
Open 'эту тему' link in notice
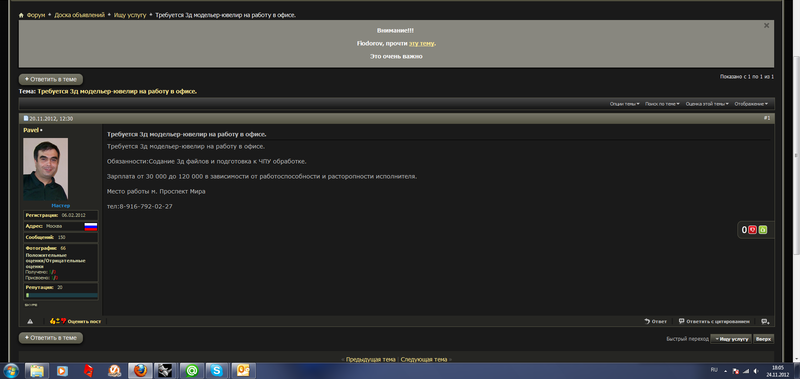point(421,43)
